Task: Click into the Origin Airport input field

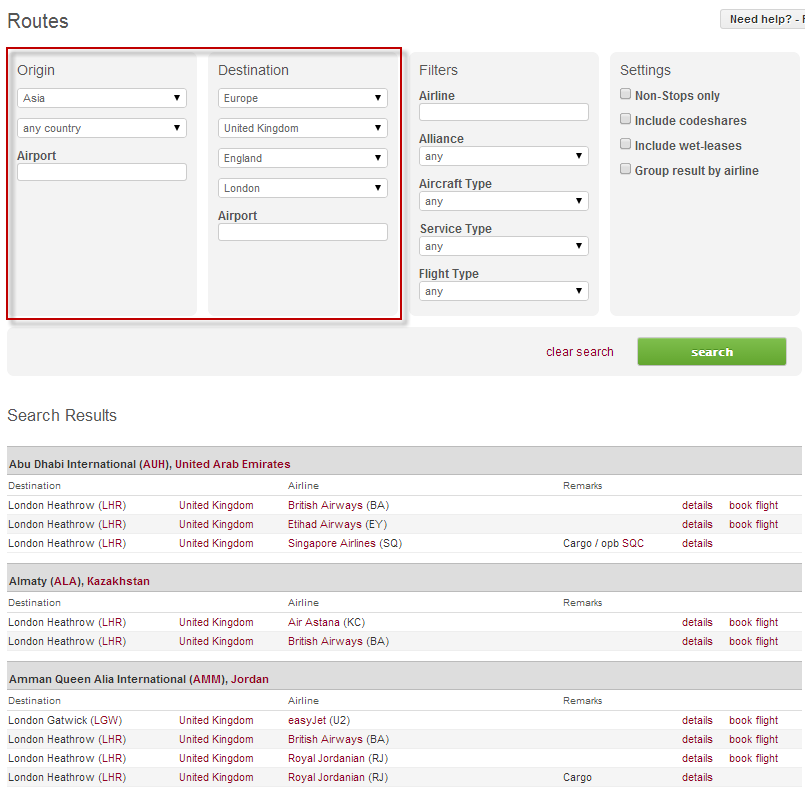Action: click(x=102, y=173)
